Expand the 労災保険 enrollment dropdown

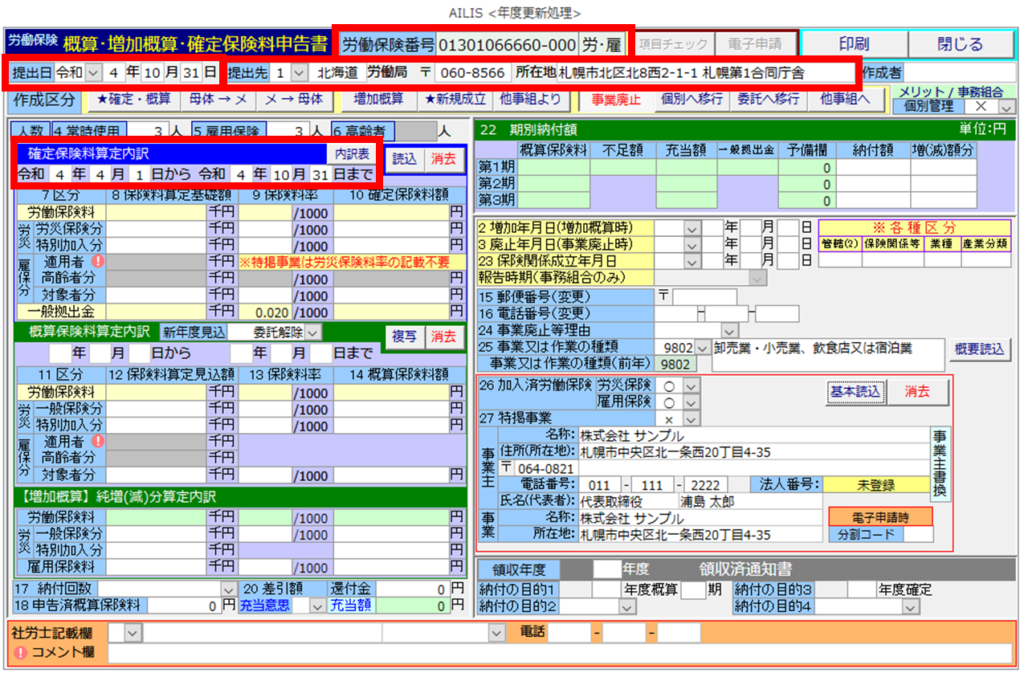690,386
